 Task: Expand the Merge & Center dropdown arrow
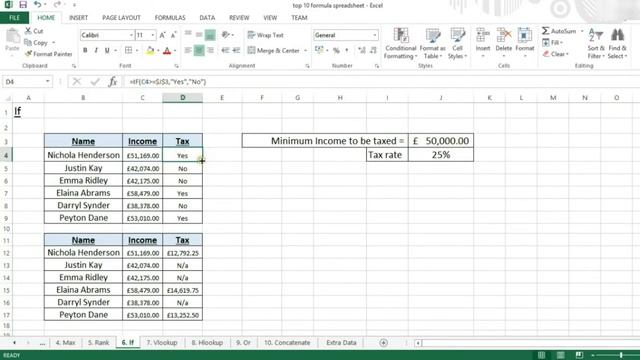click(305, 50)
